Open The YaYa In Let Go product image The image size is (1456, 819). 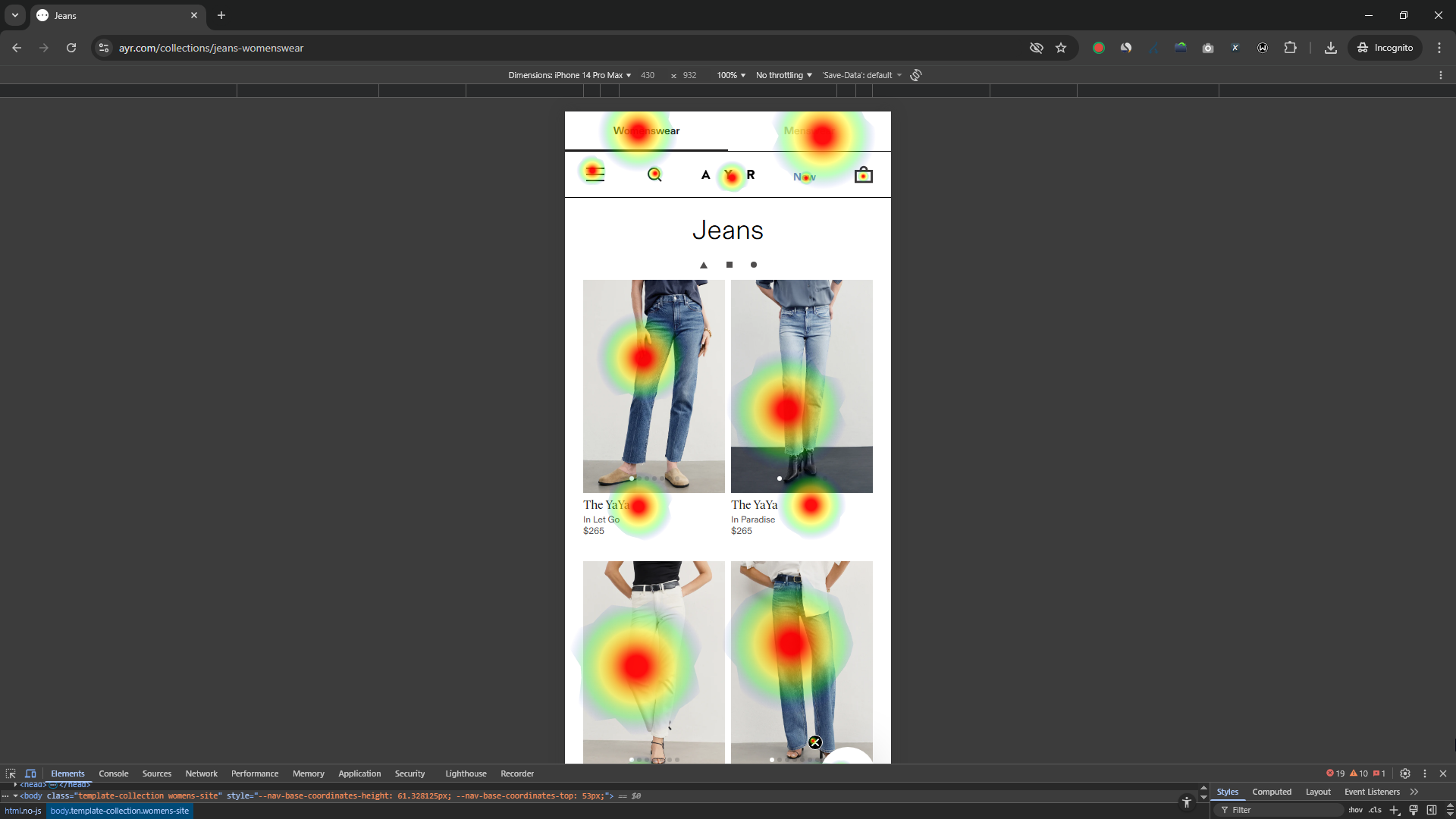654,386
